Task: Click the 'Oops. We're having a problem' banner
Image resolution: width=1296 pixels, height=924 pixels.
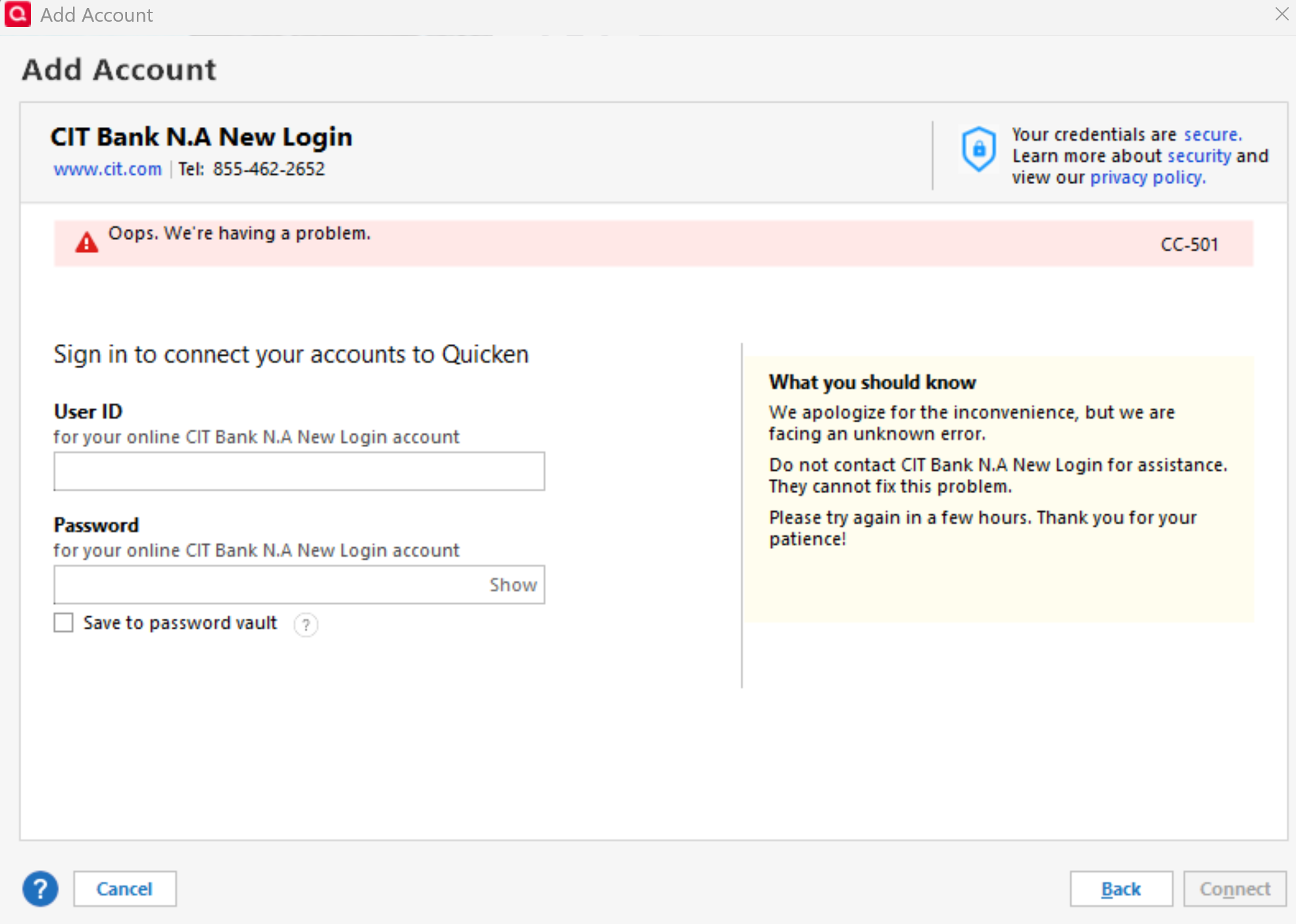Action: (x=239, y=233)
